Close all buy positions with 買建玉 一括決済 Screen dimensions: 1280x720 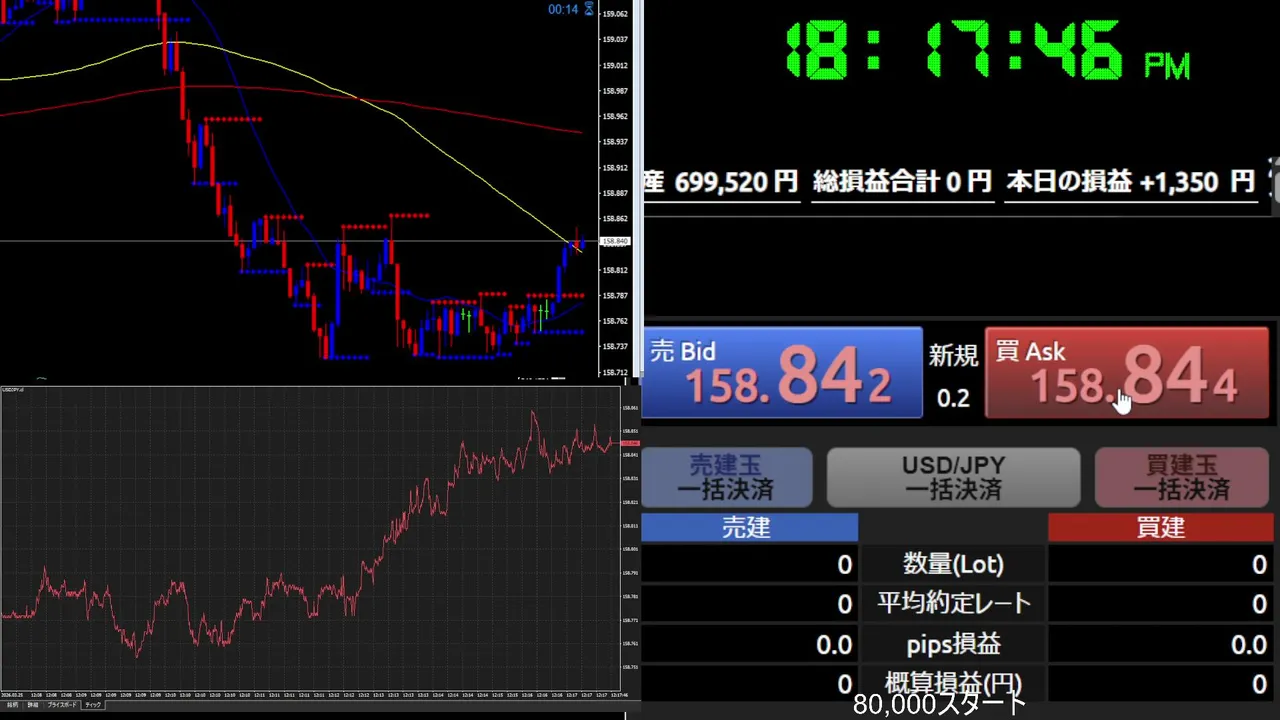click(1181, 477)
